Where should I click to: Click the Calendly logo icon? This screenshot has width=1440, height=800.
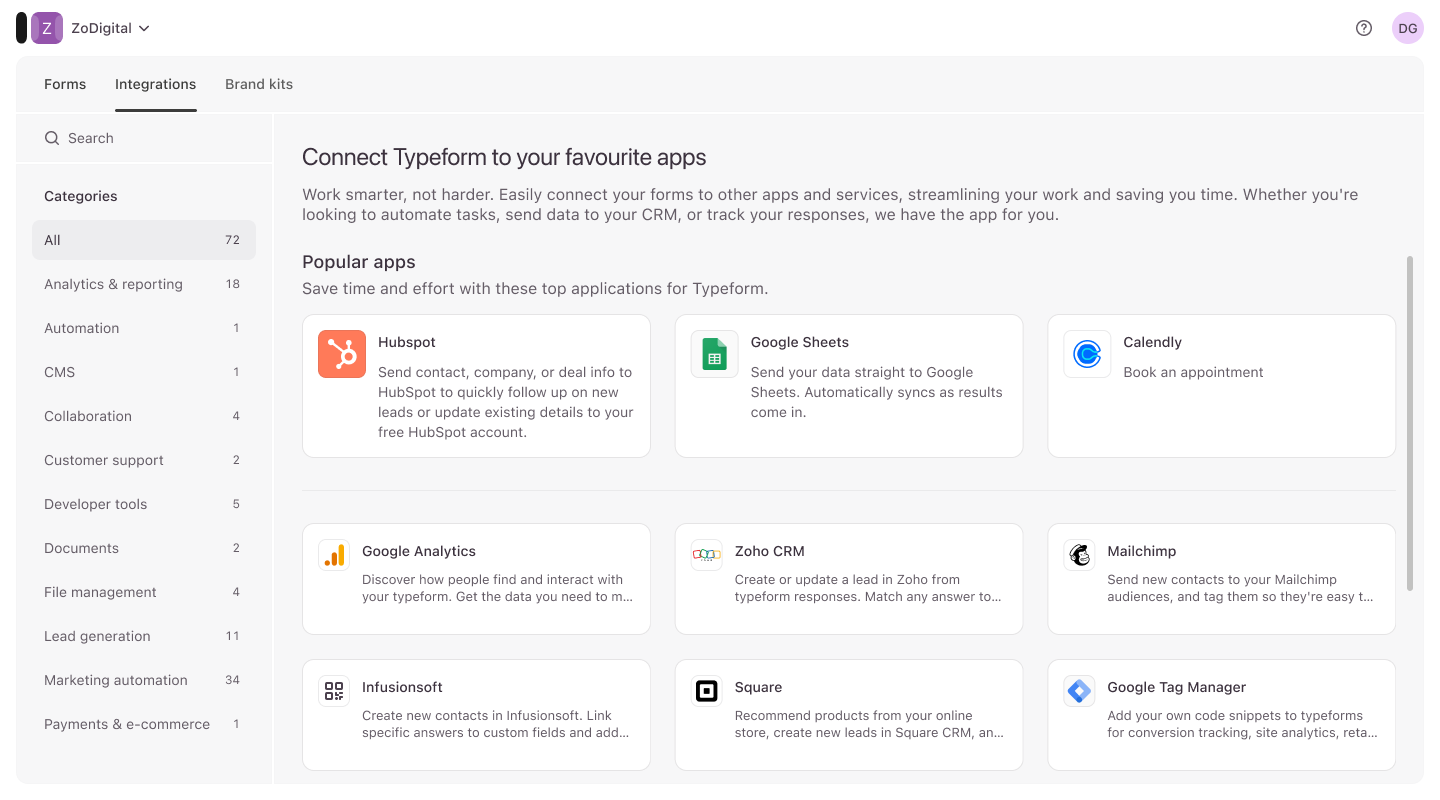click(1087, 354)
